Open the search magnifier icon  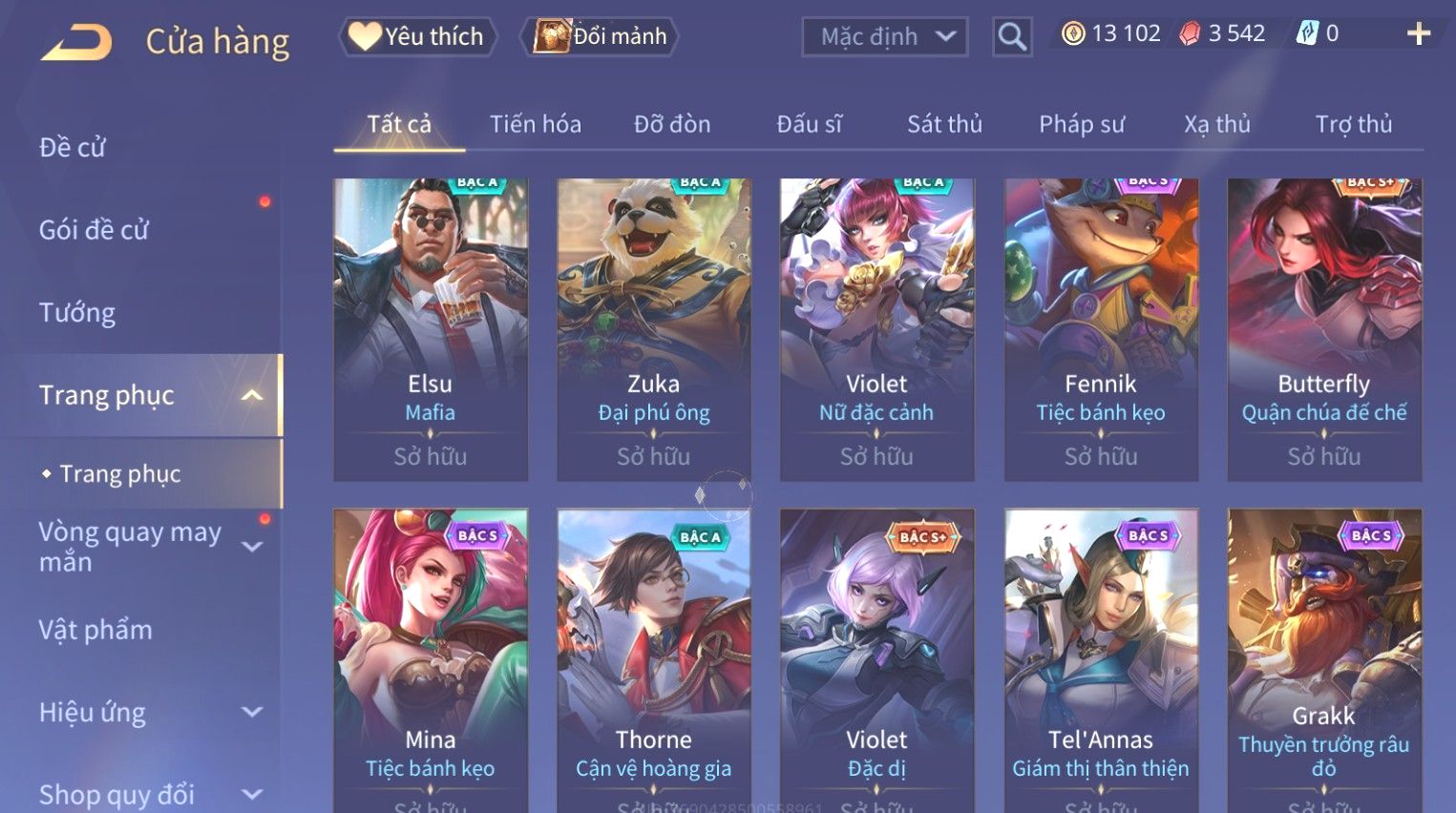click(x=1012, y=37)
